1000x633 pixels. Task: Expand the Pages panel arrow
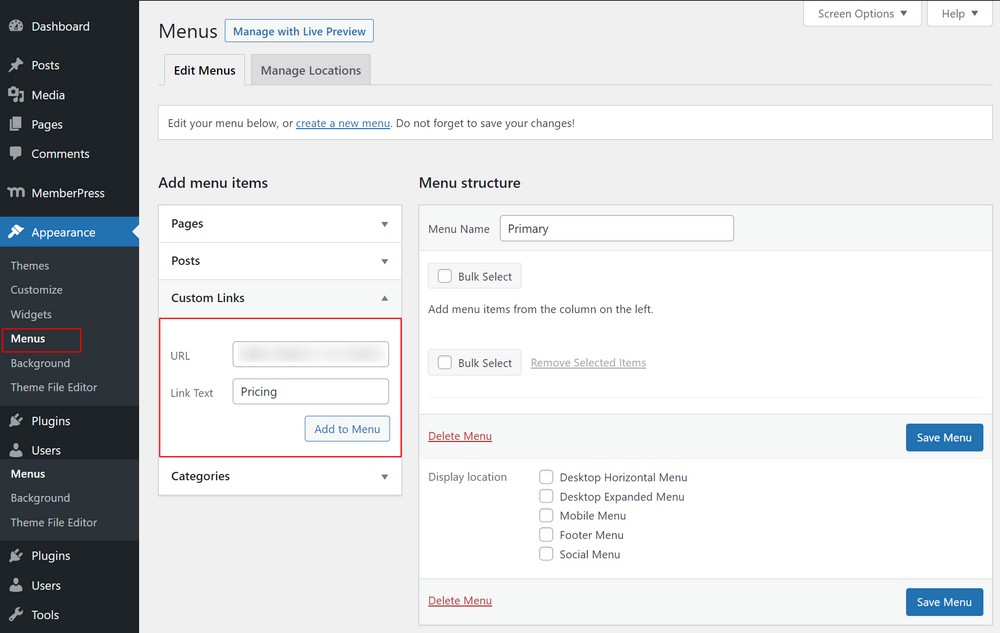click(385, 224)
